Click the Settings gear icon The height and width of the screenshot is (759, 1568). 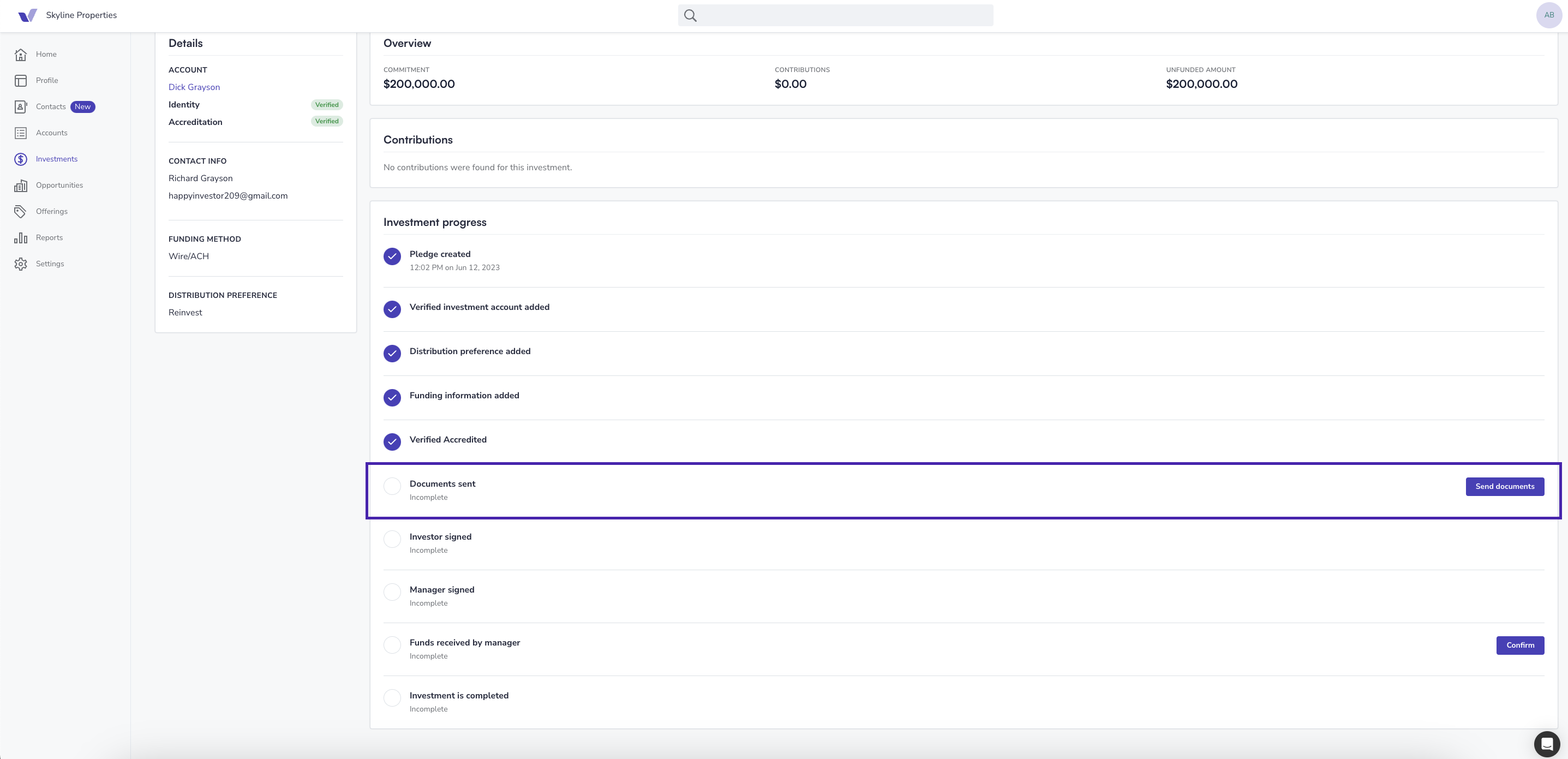21,264
